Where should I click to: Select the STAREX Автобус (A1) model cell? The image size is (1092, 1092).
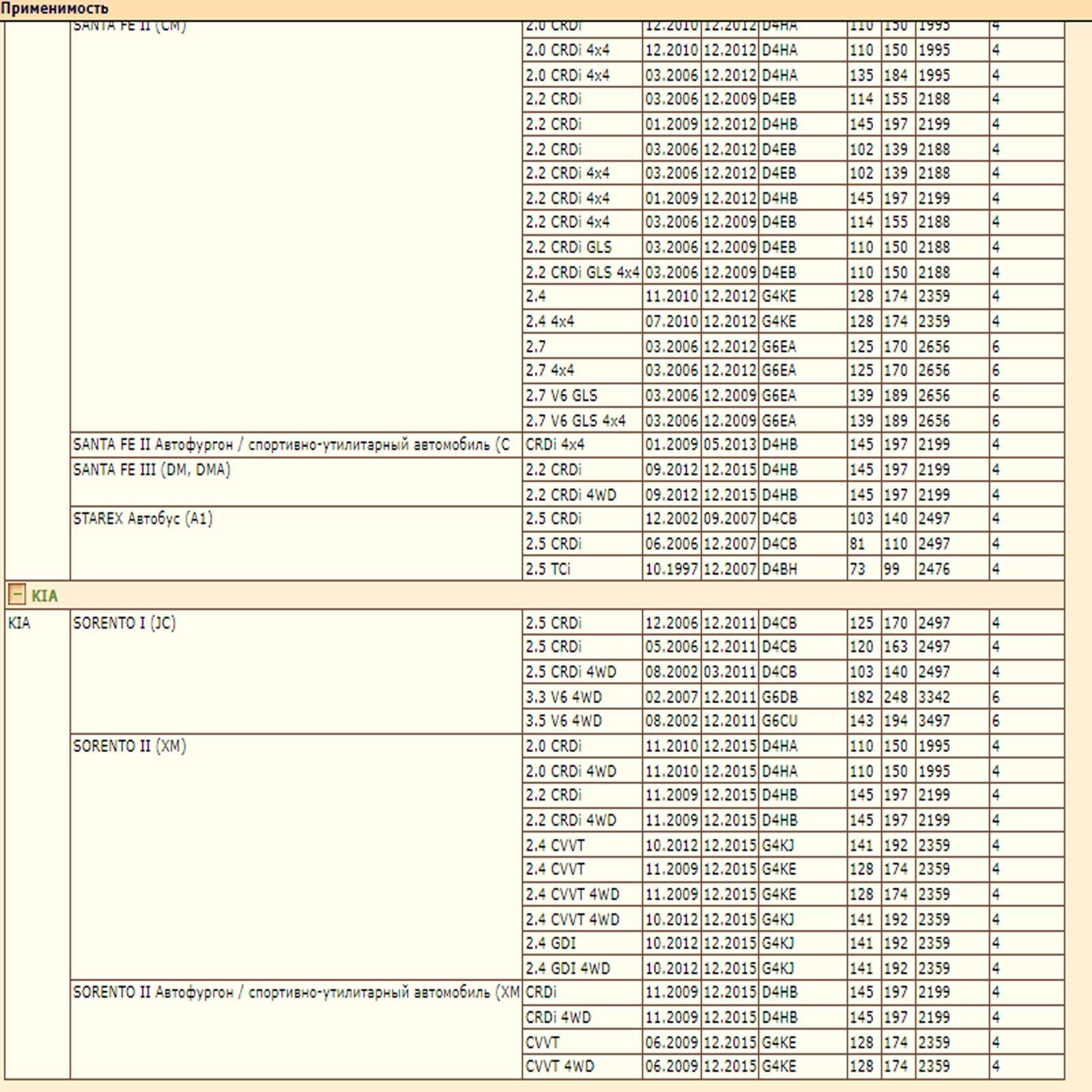pos(143,519)
